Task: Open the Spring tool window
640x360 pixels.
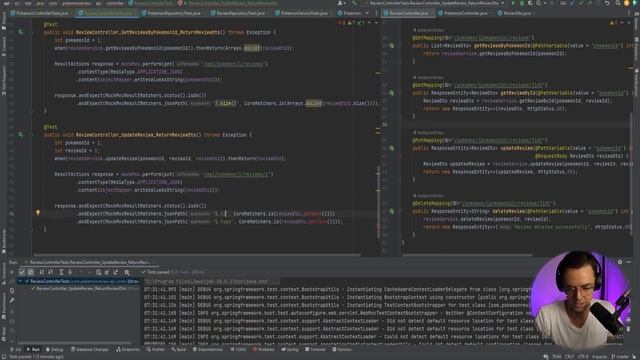Action: [290, 349]
